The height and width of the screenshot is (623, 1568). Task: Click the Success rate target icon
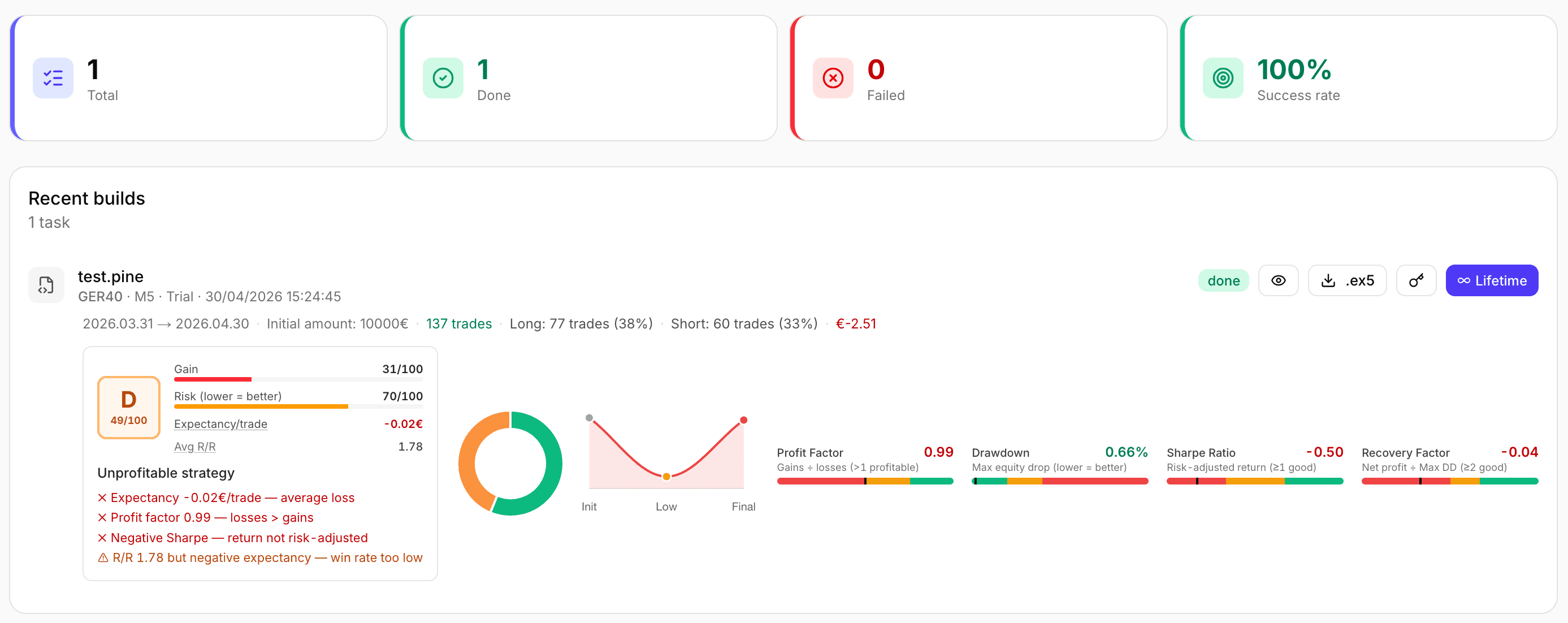[1223, 78]
